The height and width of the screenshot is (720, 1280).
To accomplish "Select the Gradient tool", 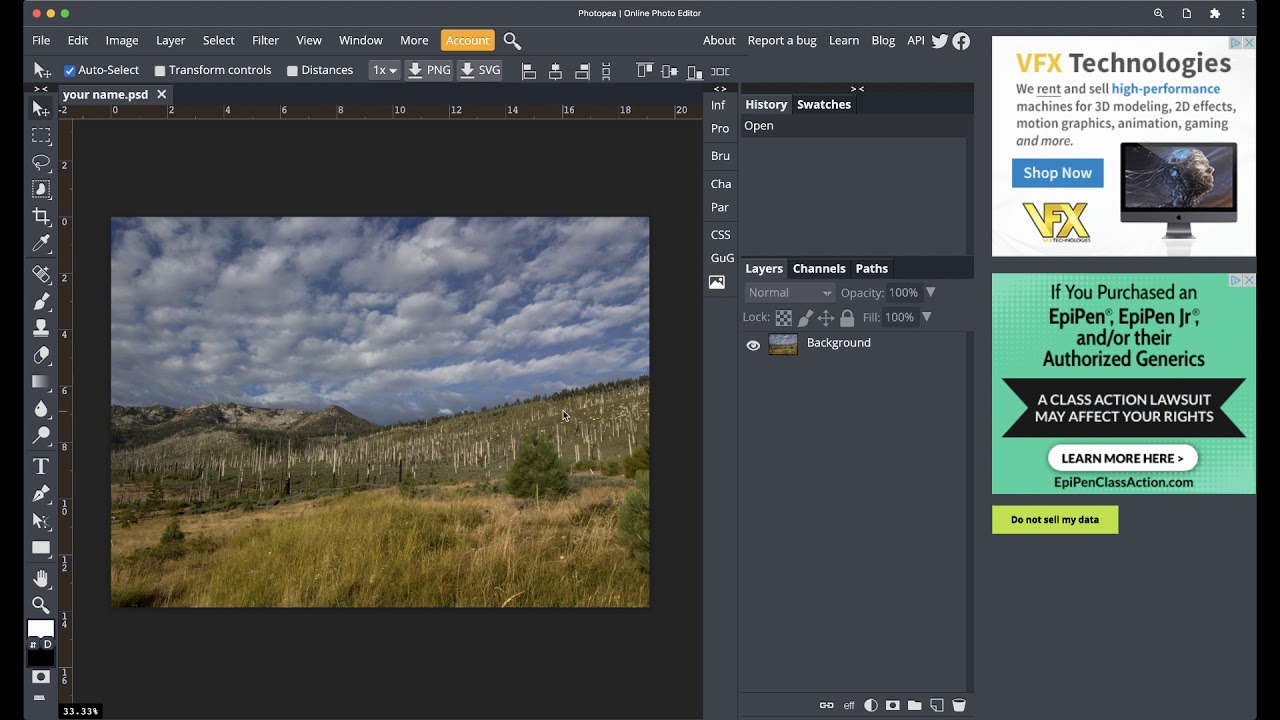I will click(x=41, y=381).
